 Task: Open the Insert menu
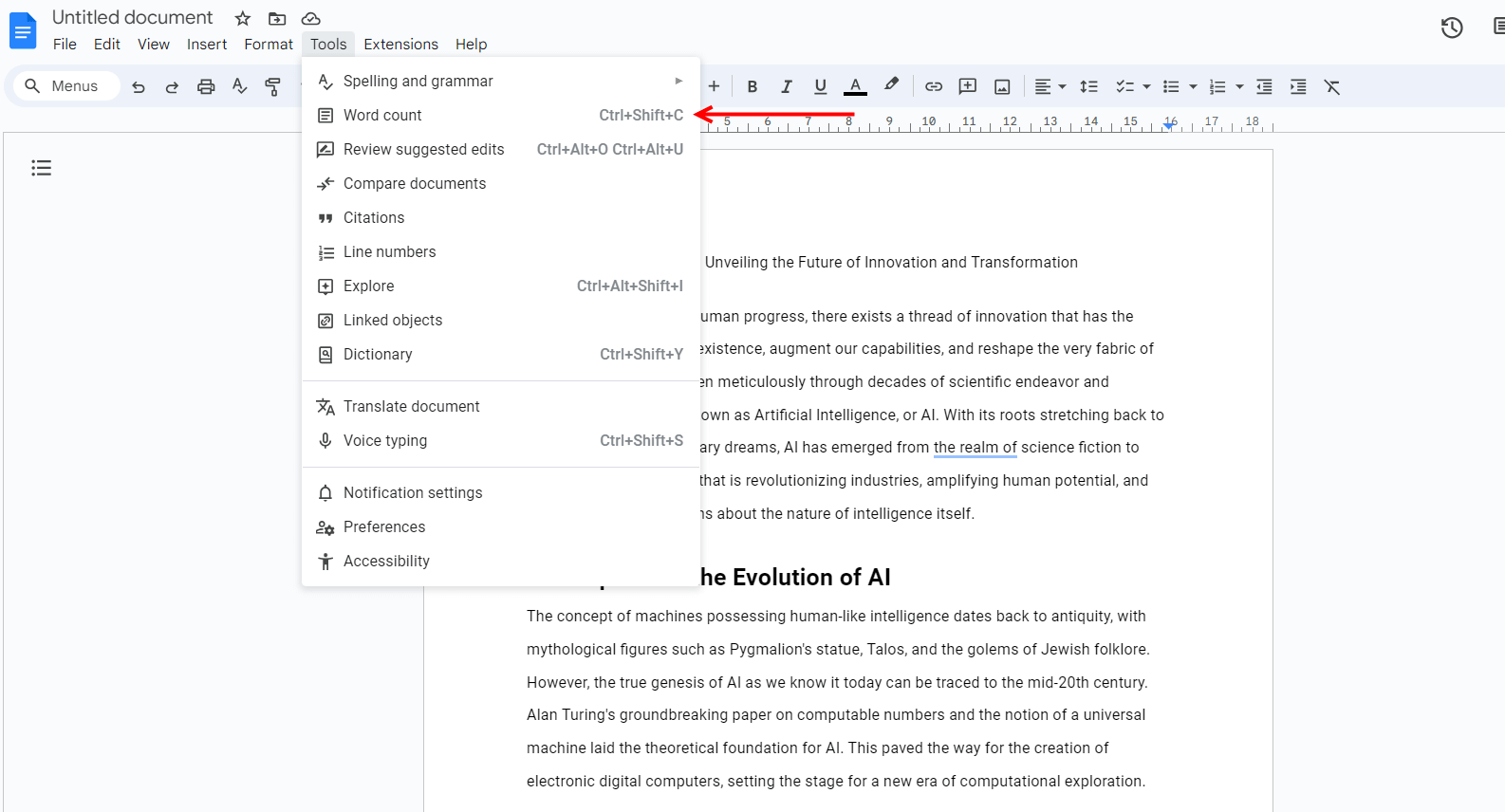207,44
